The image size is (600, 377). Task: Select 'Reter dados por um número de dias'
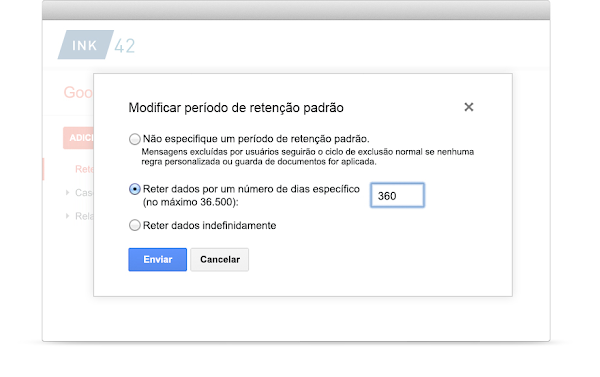tap(134, 189)
